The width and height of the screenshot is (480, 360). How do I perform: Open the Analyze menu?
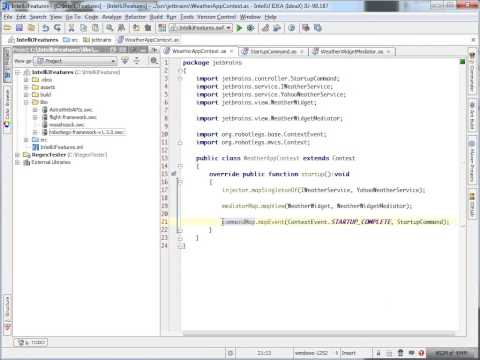(x=112, y=17)
